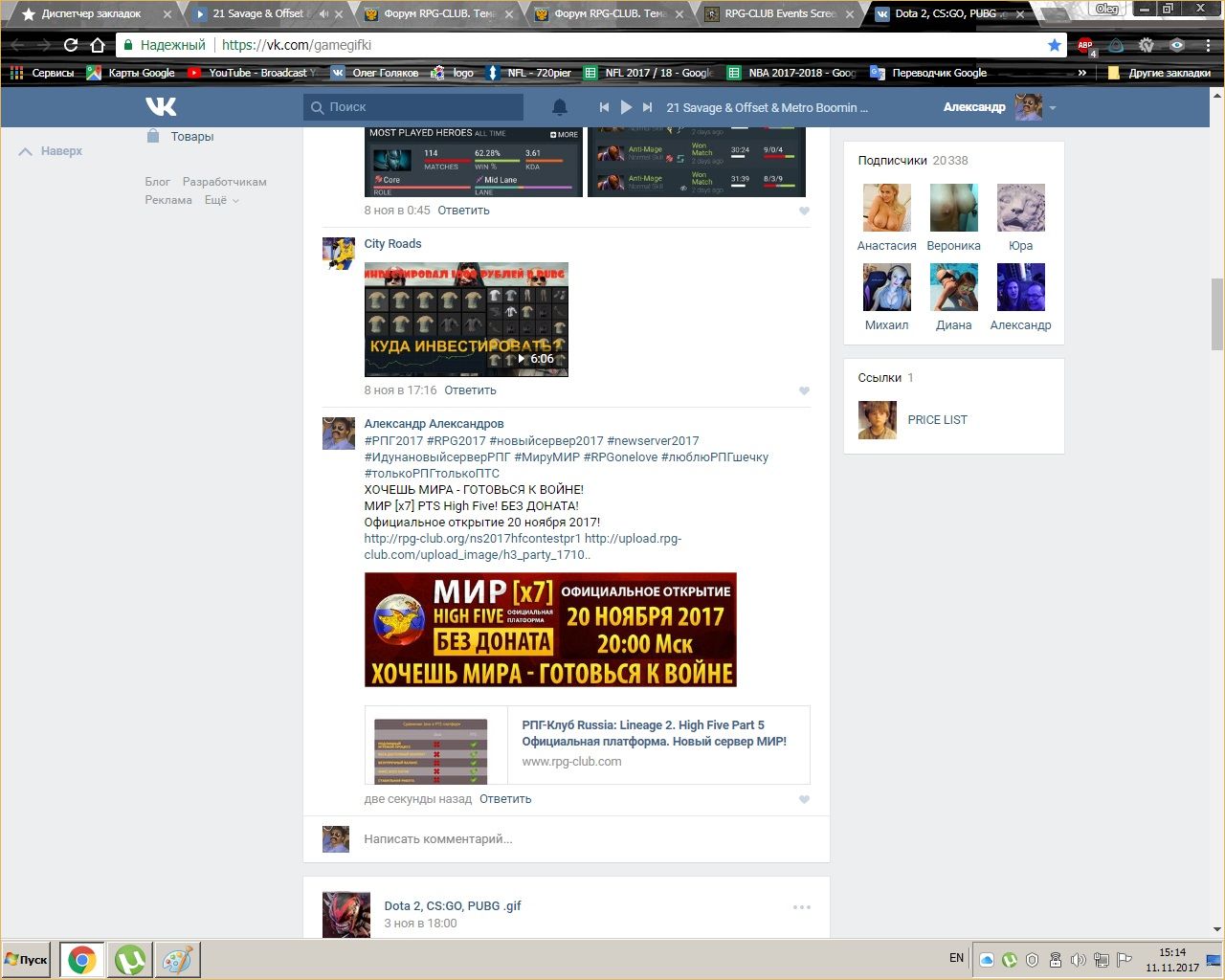Open subscriber Юра's avatar
The image size is (1225, 980).
[1020, 208]
